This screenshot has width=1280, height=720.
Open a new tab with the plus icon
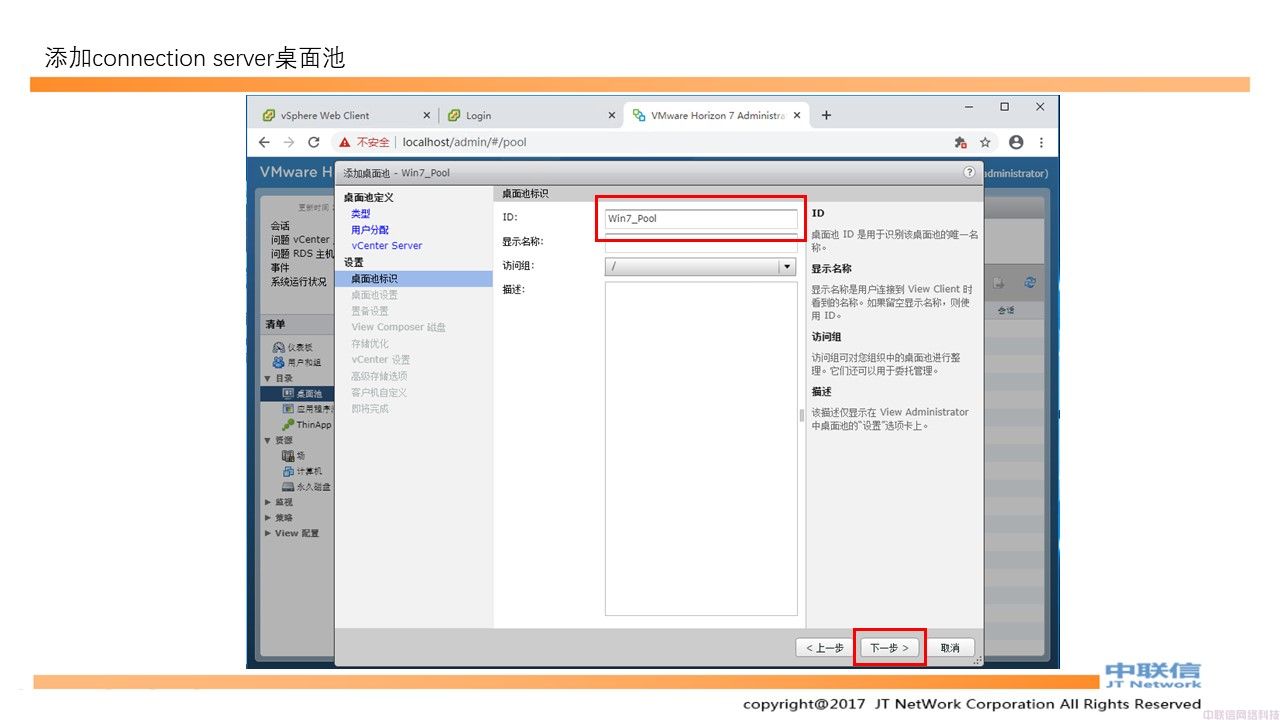click(826, 115)
